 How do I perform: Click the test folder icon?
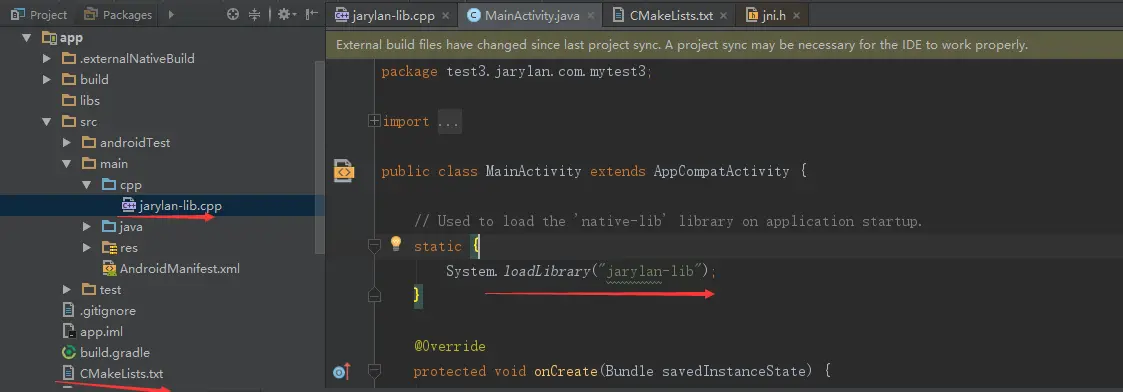click(x=89, y=290)
